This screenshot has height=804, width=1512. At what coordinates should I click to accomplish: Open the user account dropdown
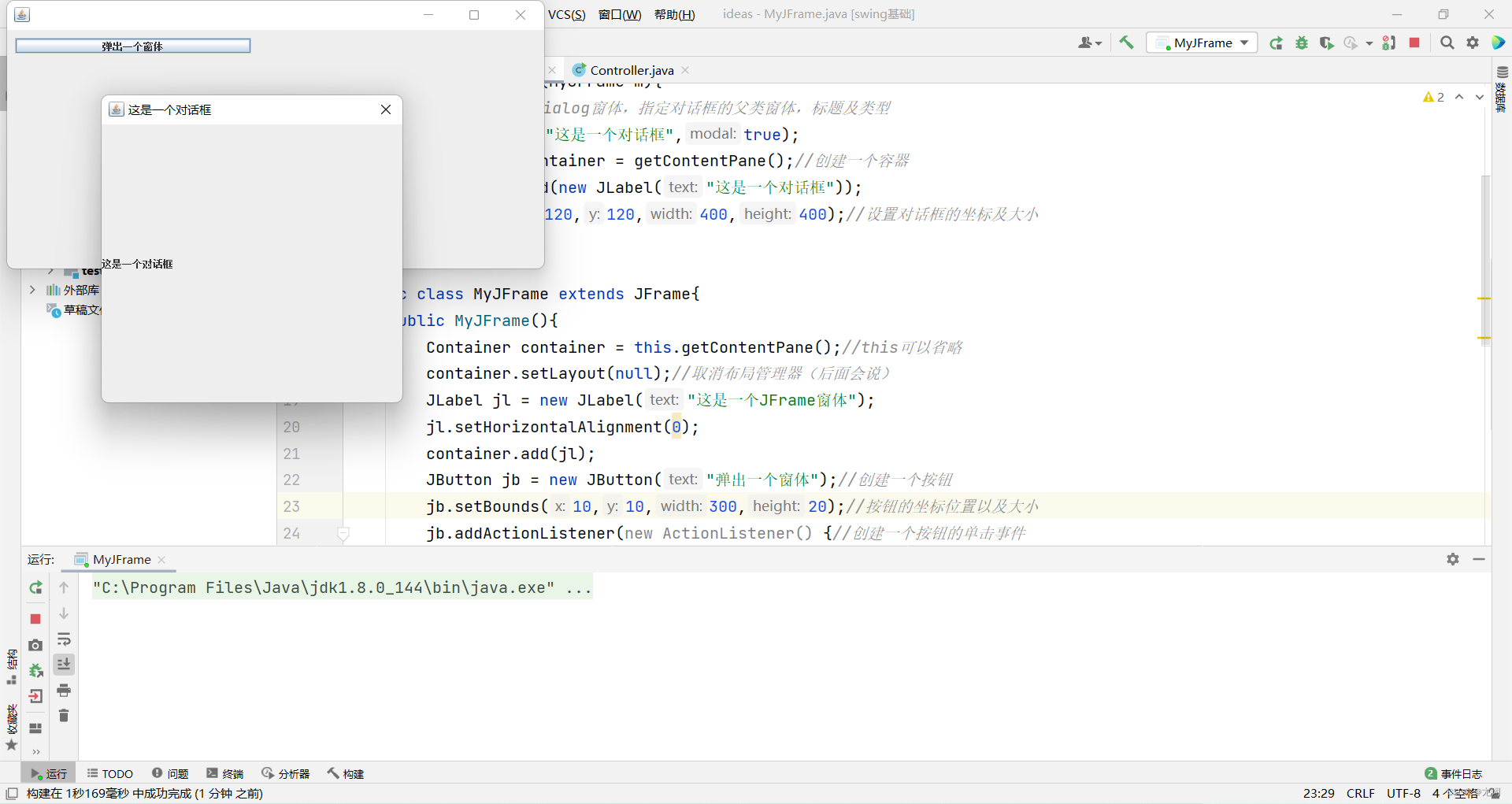coord(1090,43)
